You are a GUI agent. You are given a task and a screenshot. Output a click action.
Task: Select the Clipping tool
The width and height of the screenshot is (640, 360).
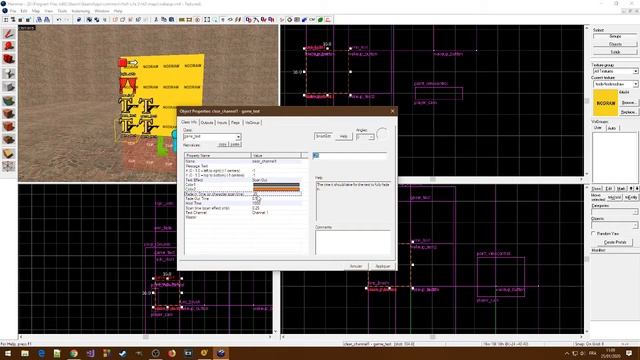[x=9, y=153]
